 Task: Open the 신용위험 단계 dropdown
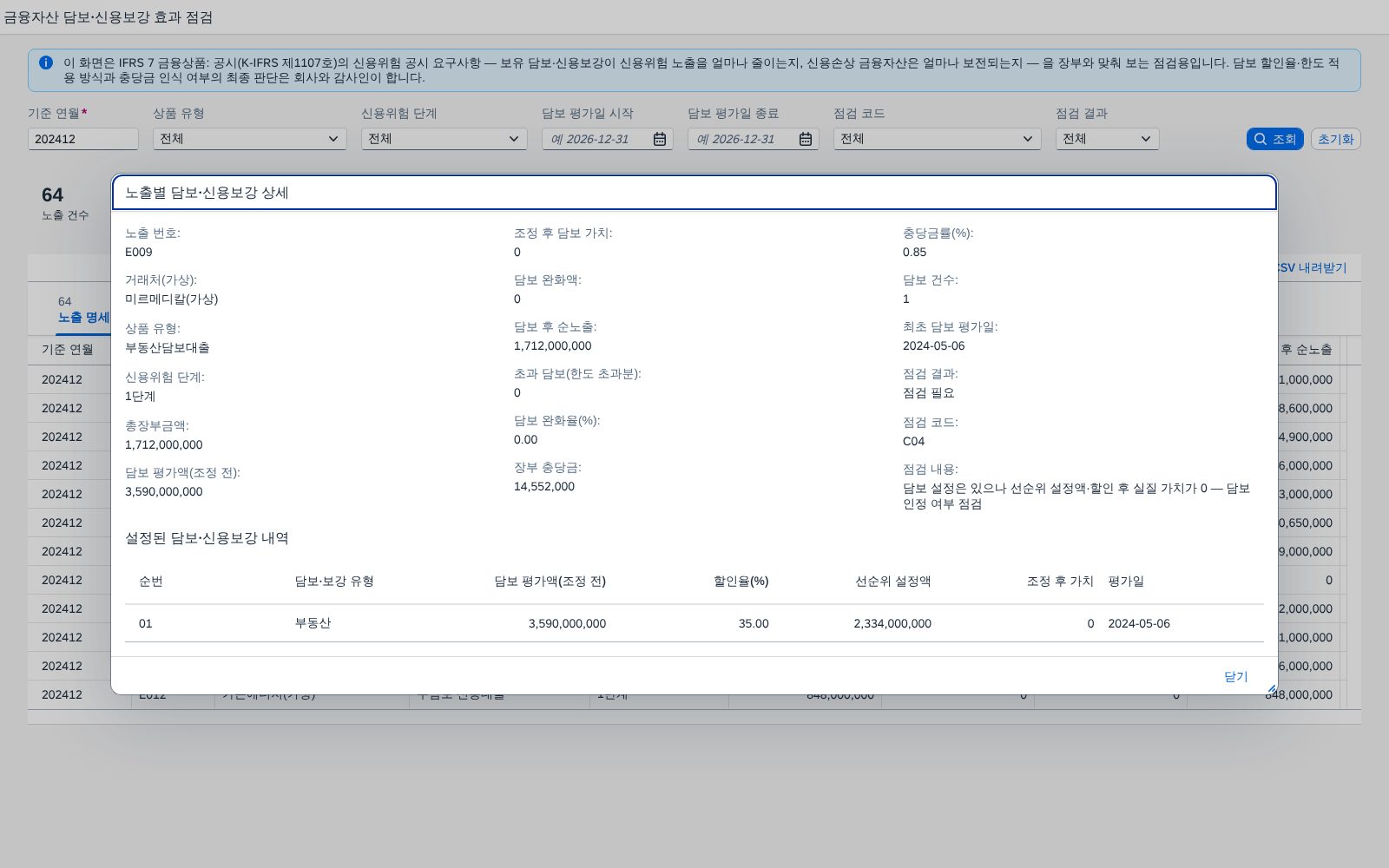click(x=444, y=139)
